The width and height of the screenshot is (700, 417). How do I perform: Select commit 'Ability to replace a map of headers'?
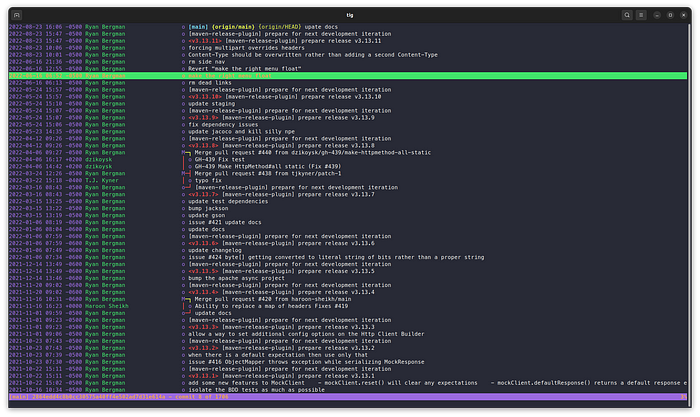click(x=271, y=306)
